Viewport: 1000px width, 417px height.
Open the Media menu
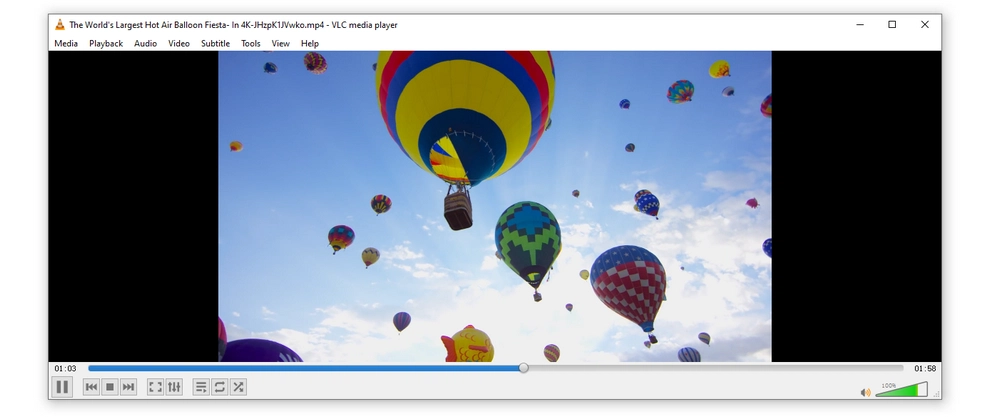[x=66, y=43]
